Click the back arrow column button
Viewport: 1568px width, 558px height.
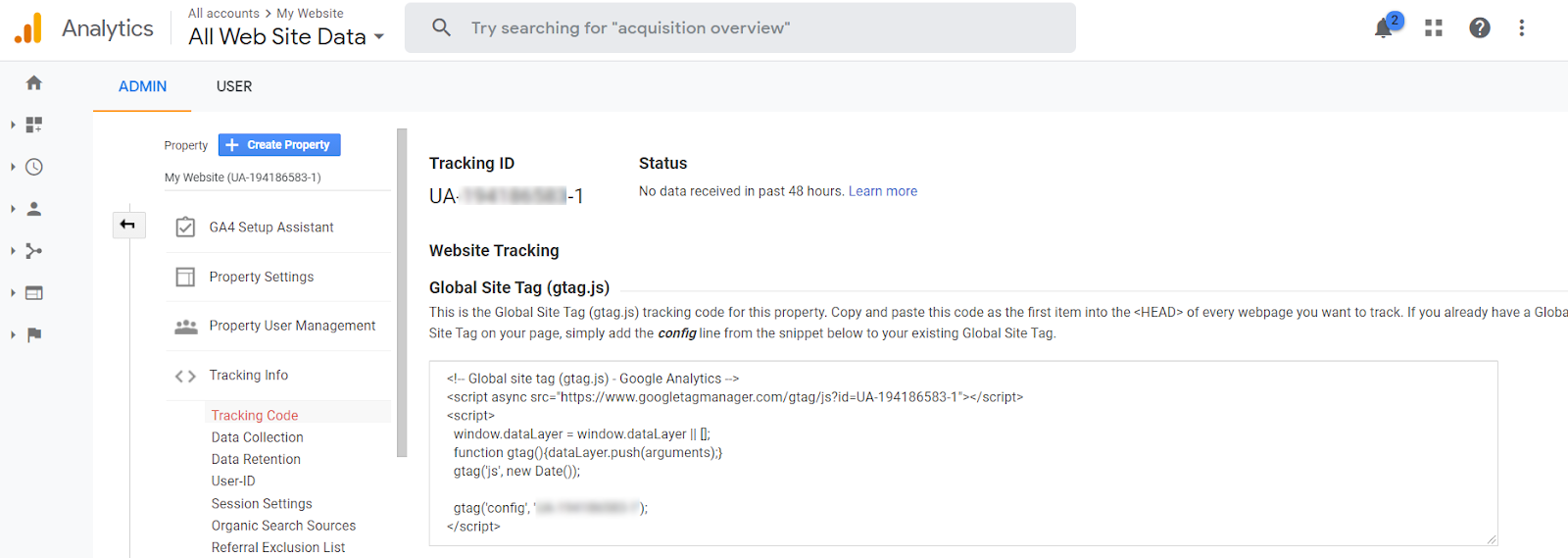128,226
